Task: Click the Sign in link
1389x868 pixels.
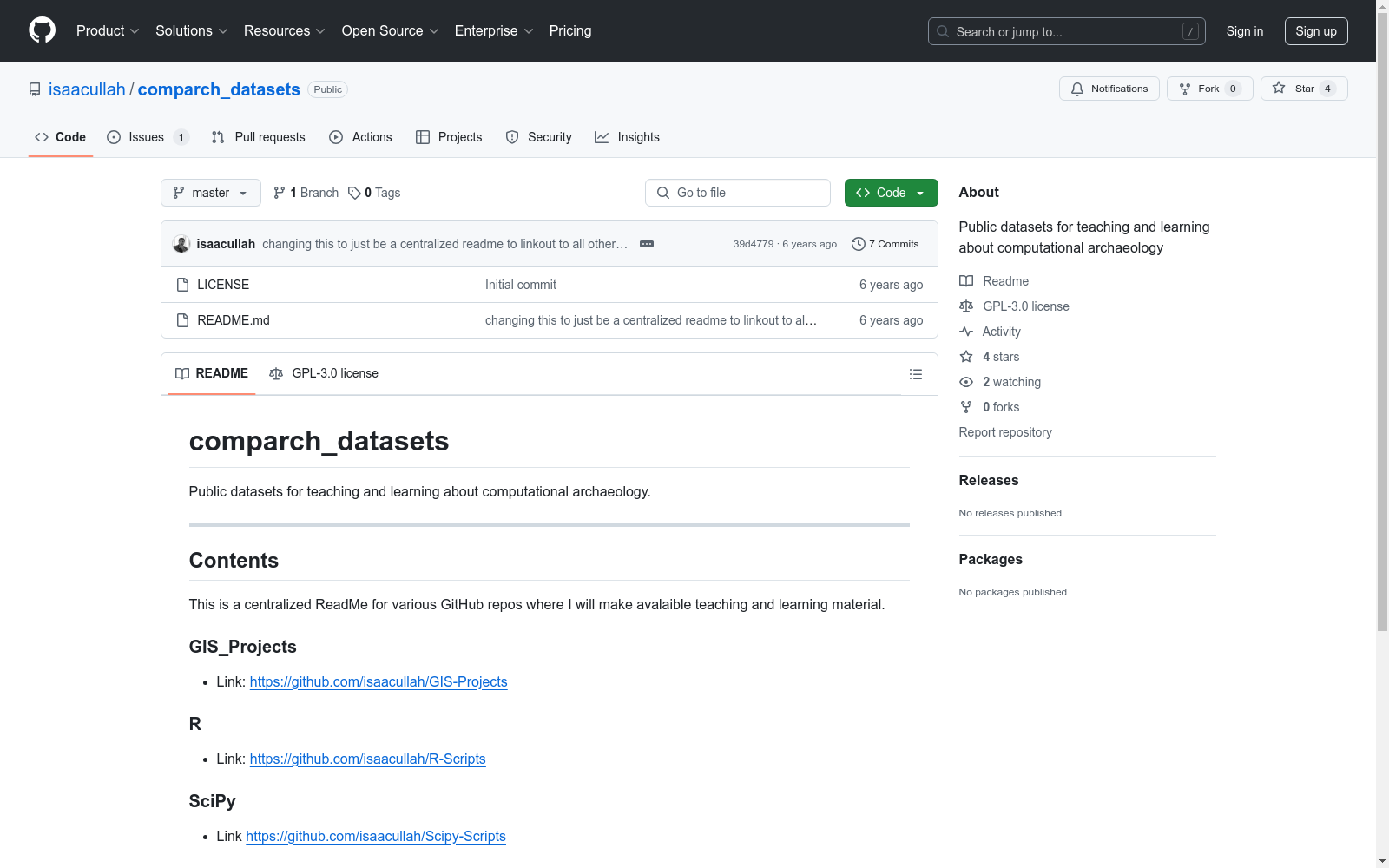Action: 1245,31
